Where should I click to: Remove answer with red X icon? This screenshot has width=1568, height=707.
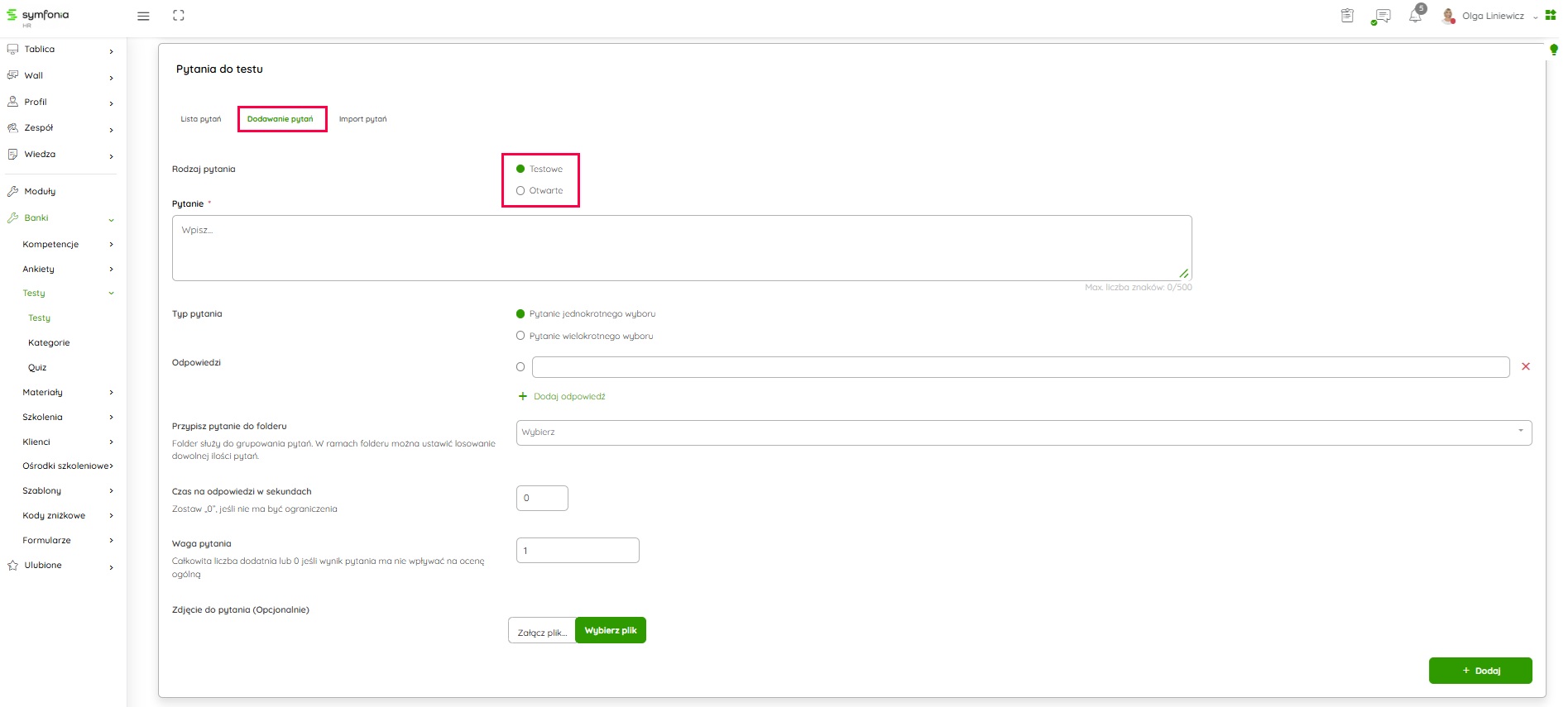click(x=1526, y=366)
